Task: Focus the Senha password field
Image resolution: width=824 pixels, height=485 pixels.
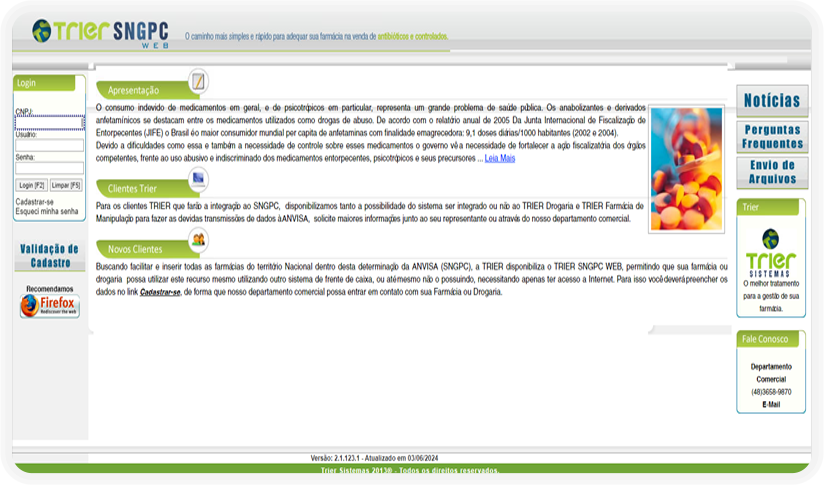Action: pyautogui.click(x=49, y=168)
